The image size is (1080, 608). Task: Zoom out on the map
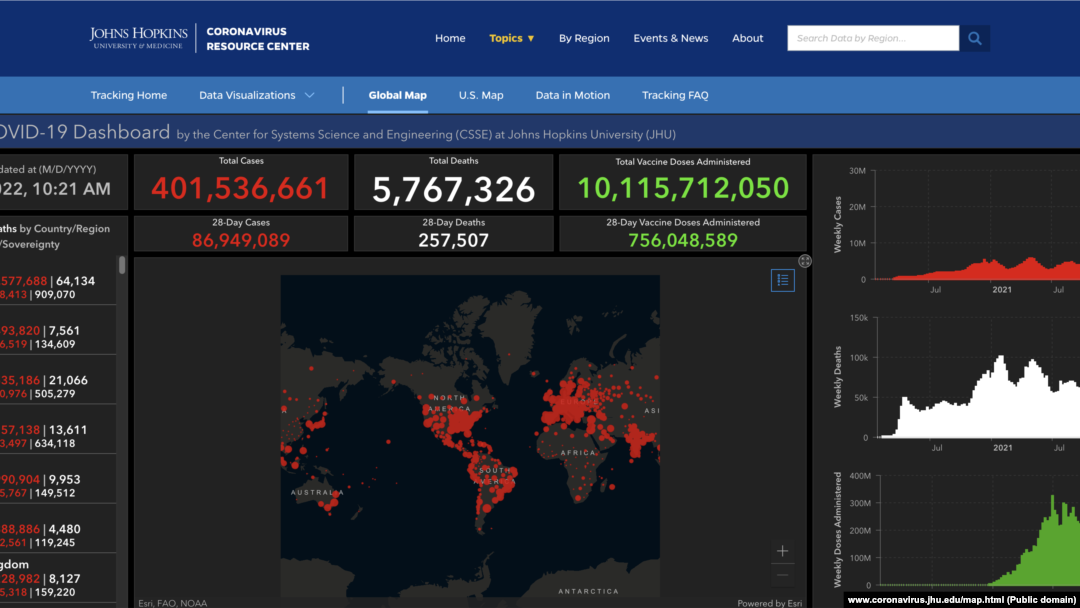tap(782, 574)
